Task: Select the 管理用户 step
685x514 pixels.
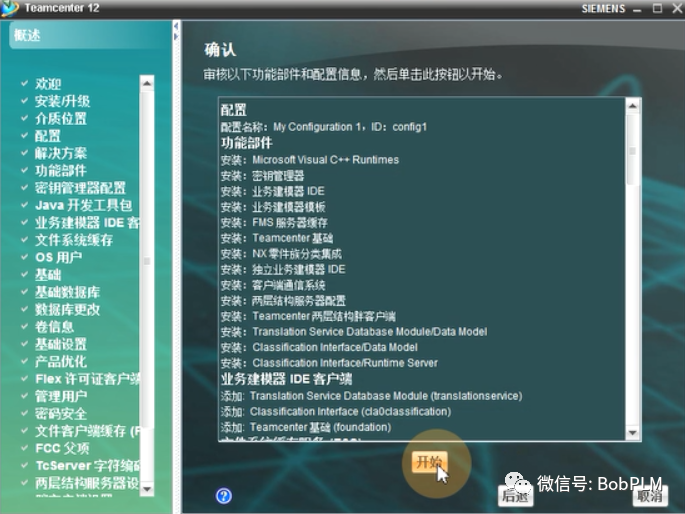Action: point(61,396)
